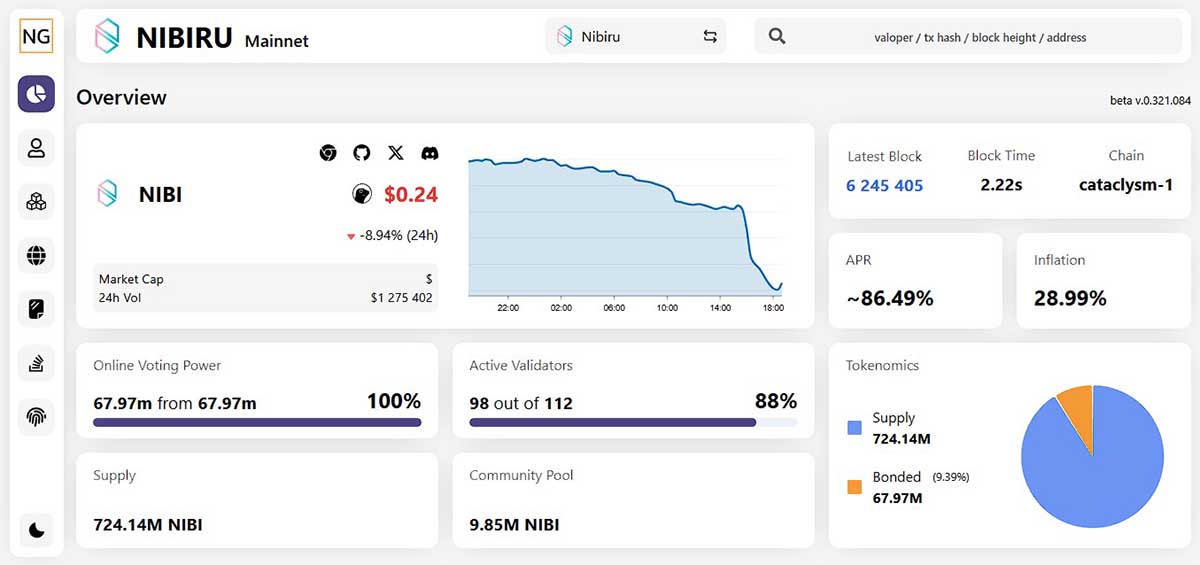This screenshot has width=1200, height=565.
Task: Click the orange Bonded legend swatch
Action: coord(854,487)
